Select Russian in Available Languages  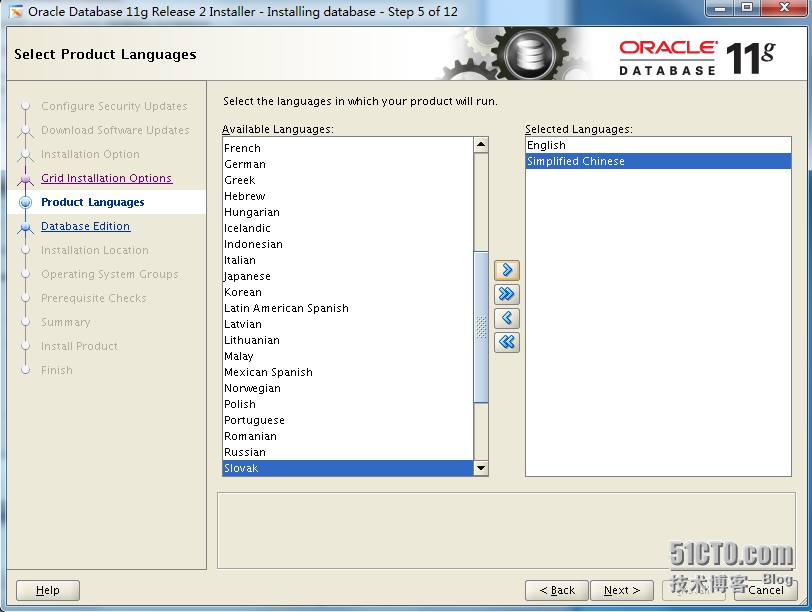click(347, 453)
